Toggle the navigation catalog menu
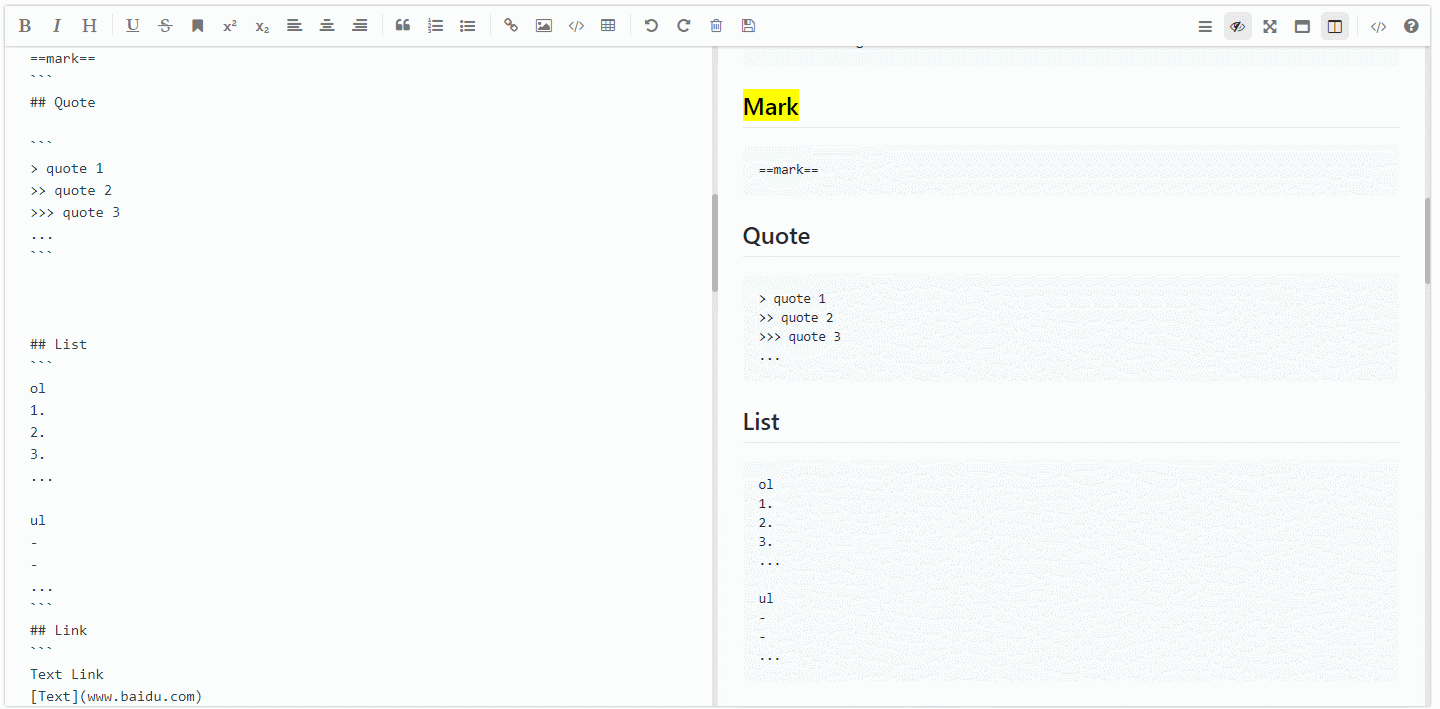The width and height of the screenshot is (1440, 709). pyautogui.click(x=1205, y=27)
